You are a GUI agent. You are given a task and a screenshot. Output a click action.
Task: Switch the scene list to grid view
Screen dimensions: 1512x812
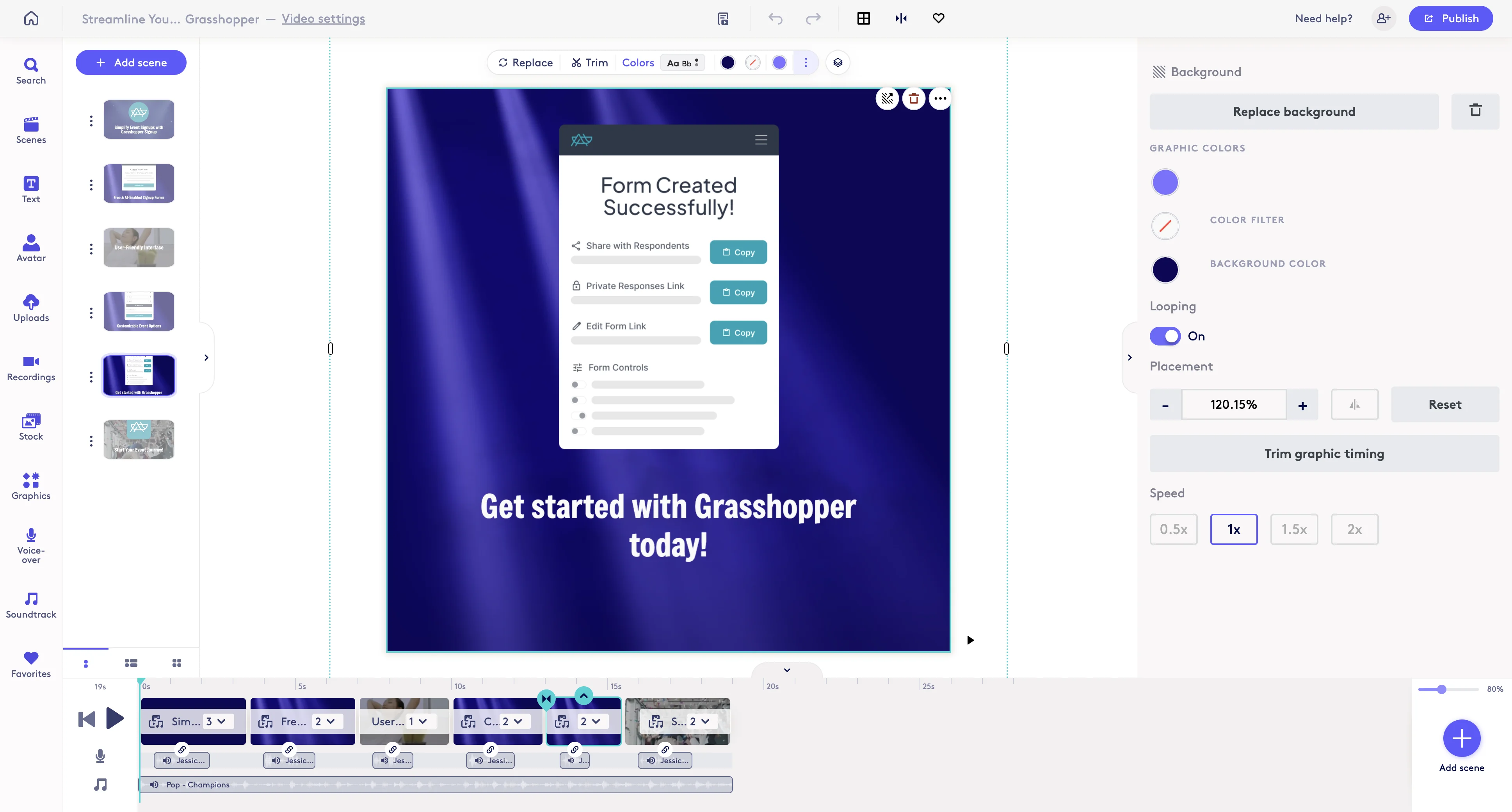177,663
